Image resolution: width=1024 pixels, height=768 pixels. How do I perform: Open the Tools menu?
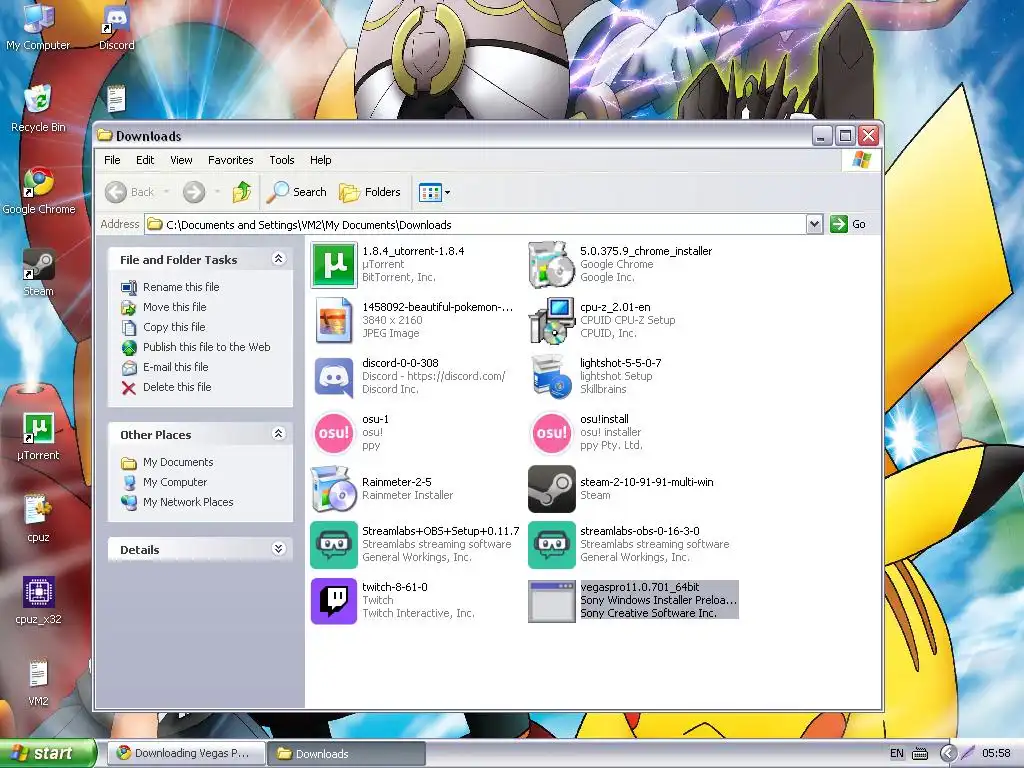coord(281,160)
